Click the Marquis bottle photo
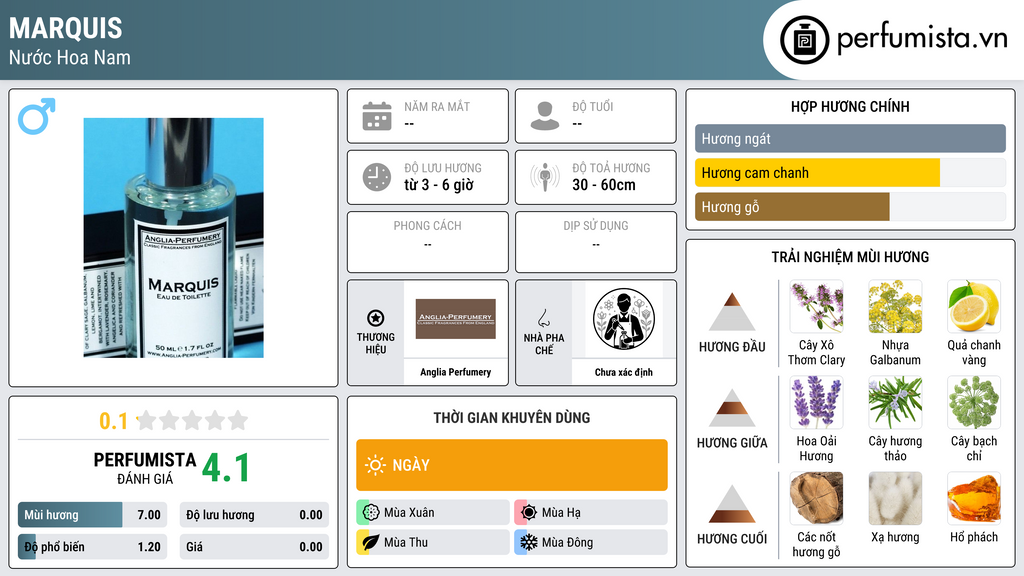This screenshot has height=576, width=1024. coord(174,238)
